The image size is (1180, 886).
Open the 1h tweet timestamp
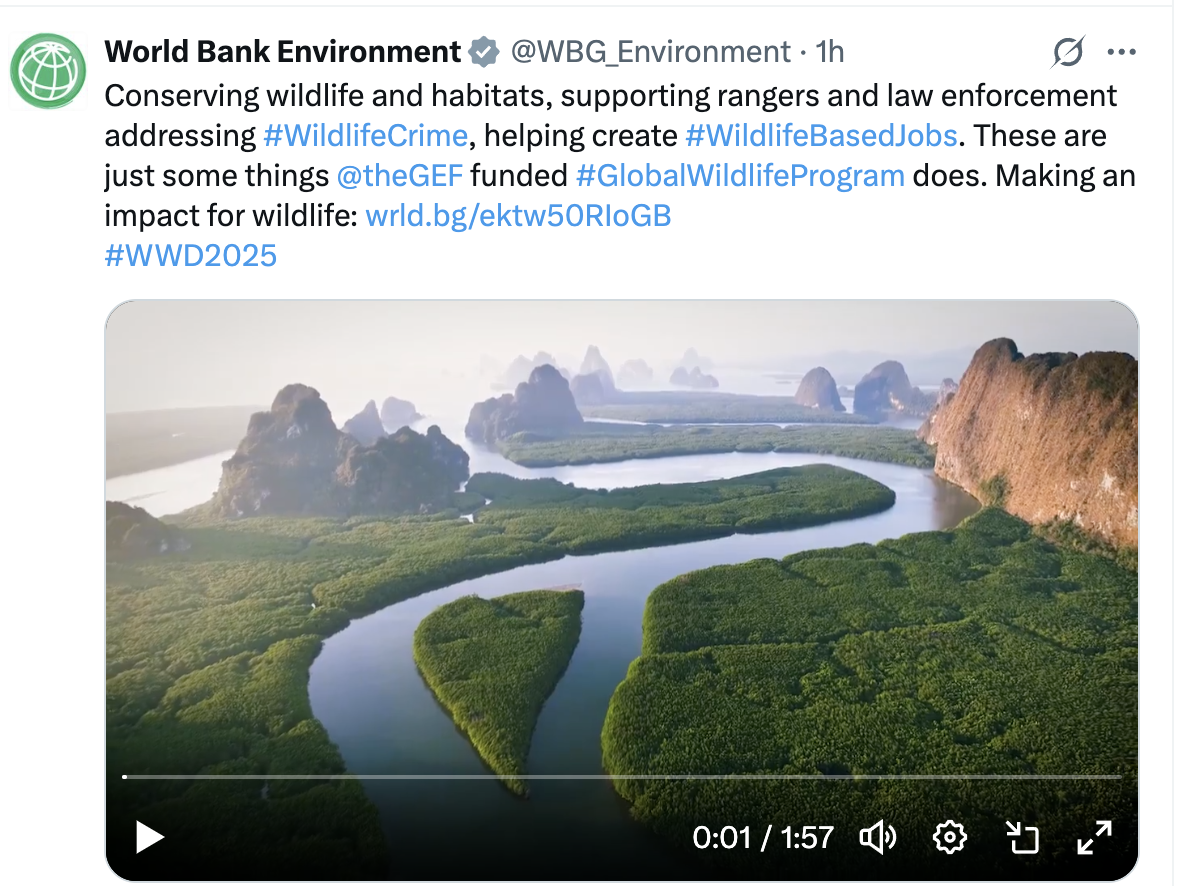click(830, 51)
